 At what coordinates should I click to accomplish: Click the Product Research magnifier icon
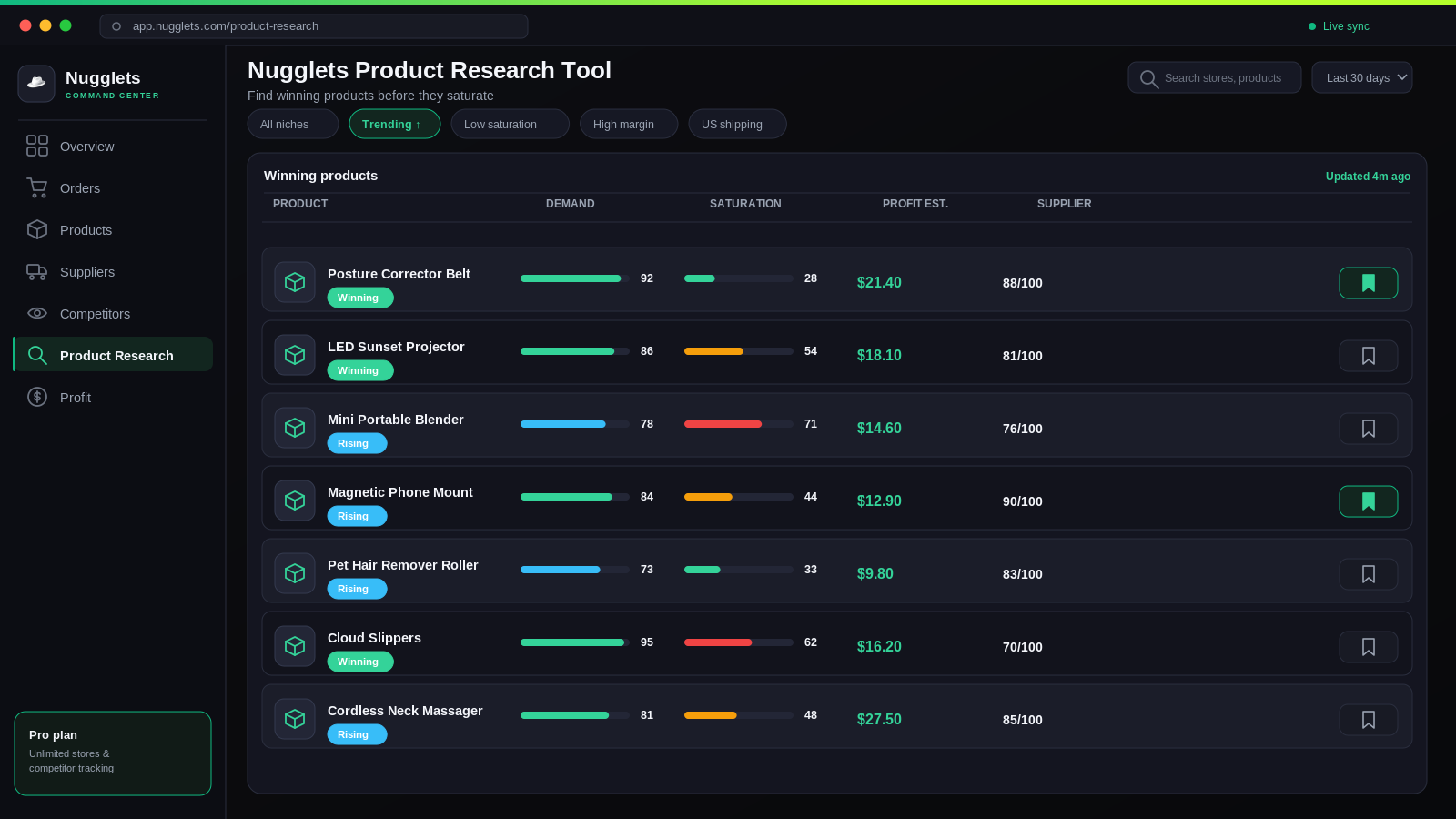37,355
